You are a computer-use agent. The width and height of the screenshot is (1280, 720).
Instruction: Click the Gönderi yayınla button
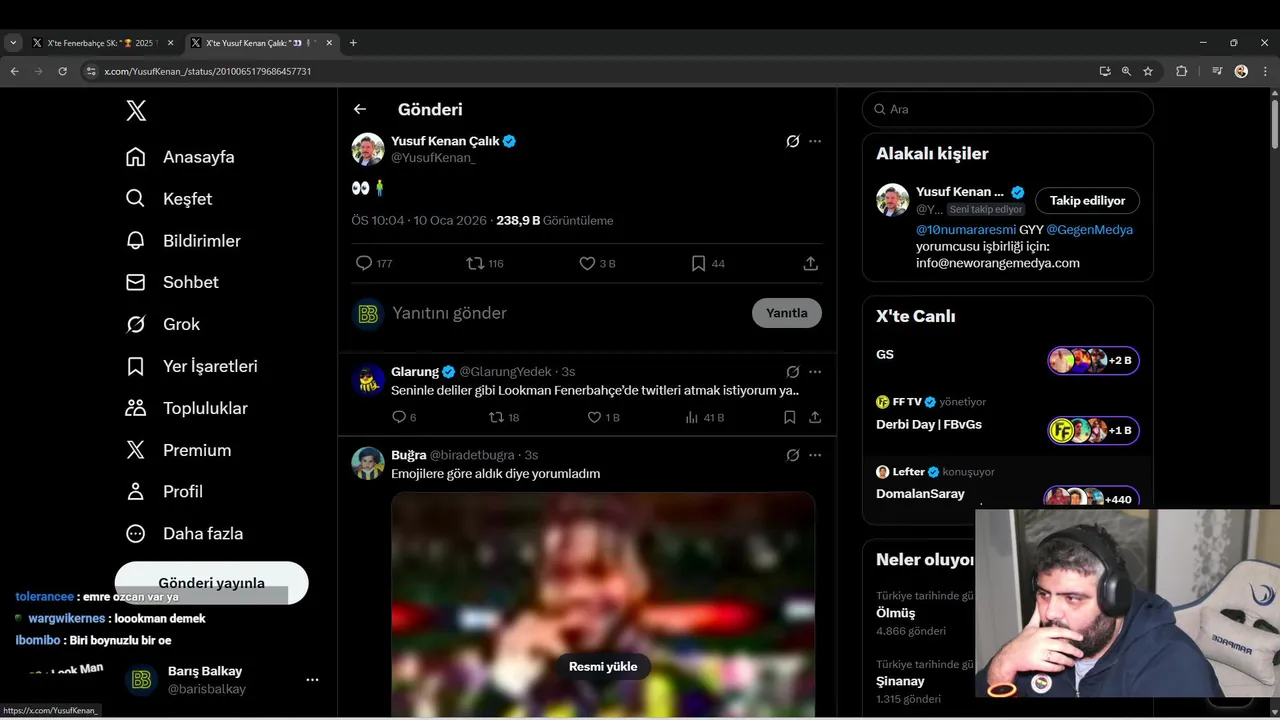point(211,583)
